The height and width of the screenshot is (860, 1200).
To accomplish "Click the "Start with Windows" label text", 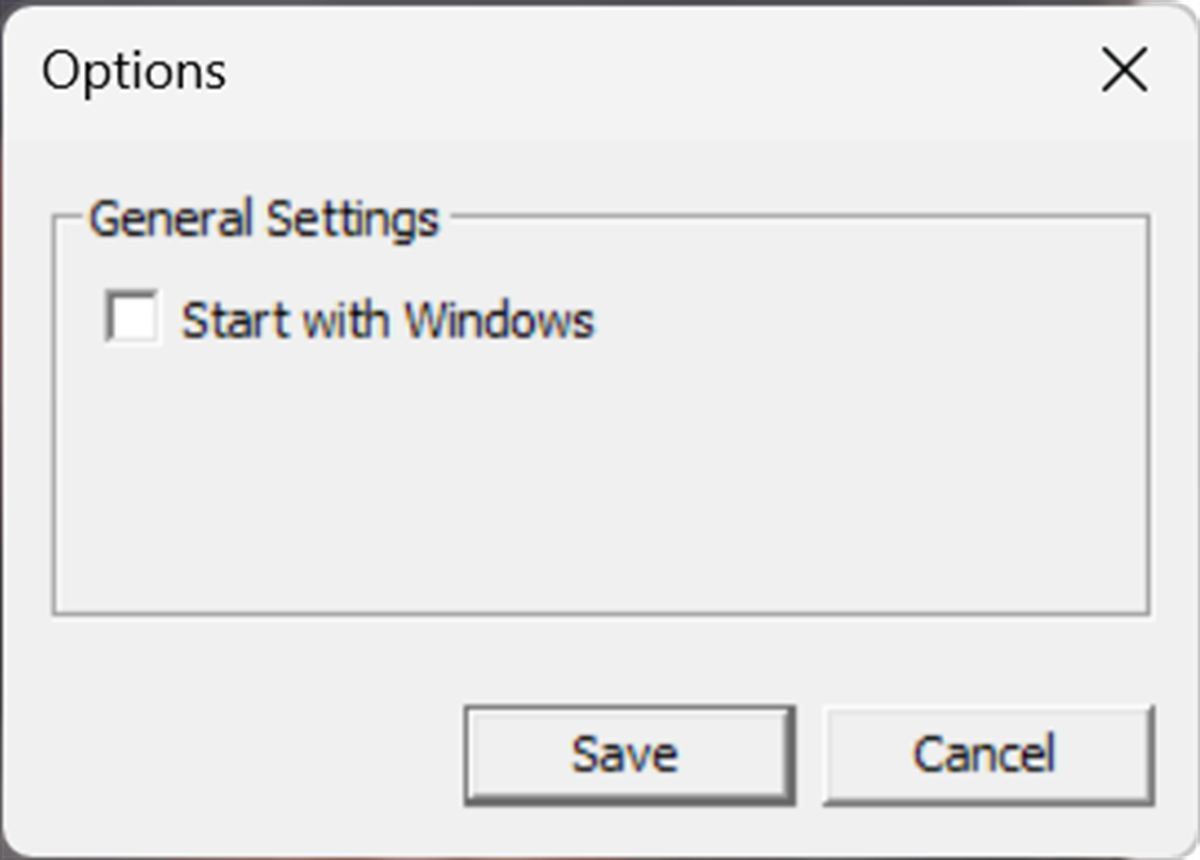I will click(387, 321).
